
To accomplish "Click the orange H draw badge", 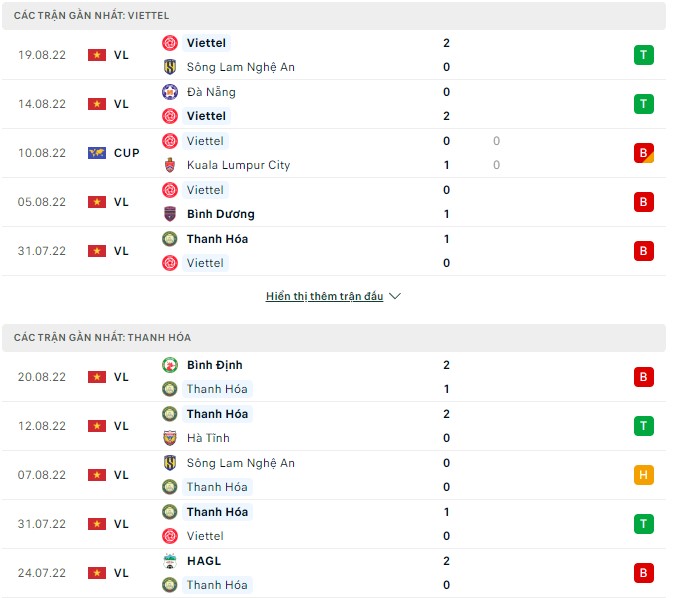I will tap(644, 475).
